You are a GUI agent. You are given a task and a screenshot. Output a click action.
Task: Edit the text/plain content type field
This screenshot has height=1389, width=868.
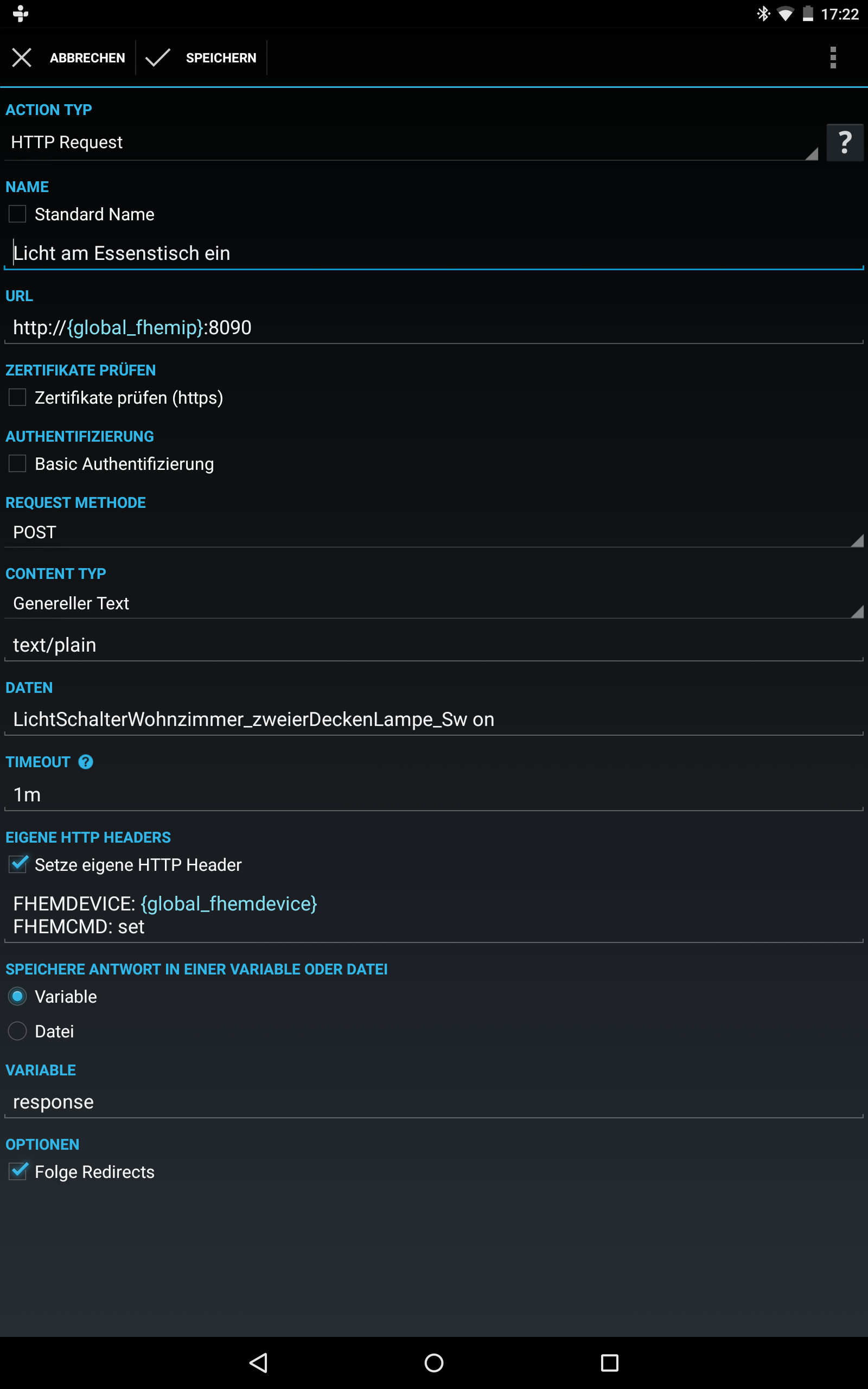[434, 645]
